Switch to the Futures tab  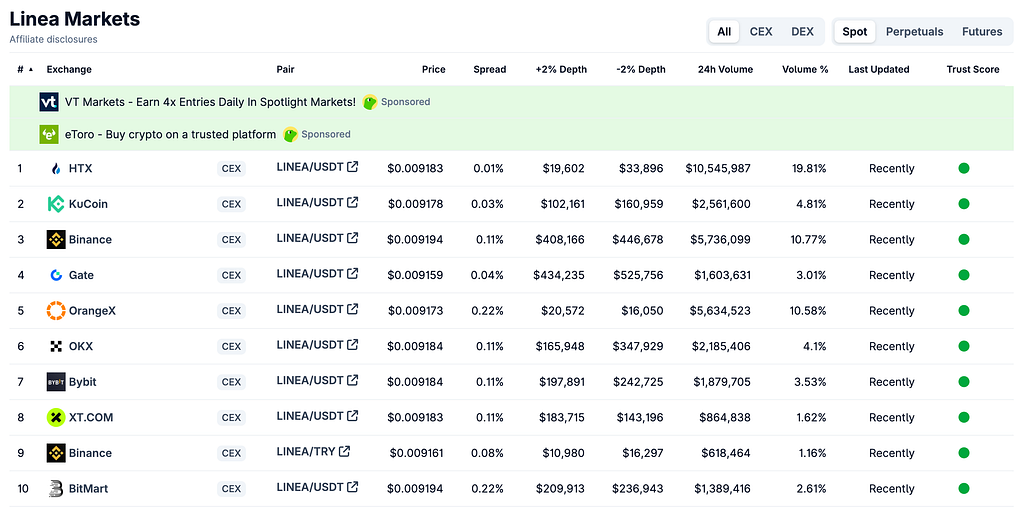[982, 31]
